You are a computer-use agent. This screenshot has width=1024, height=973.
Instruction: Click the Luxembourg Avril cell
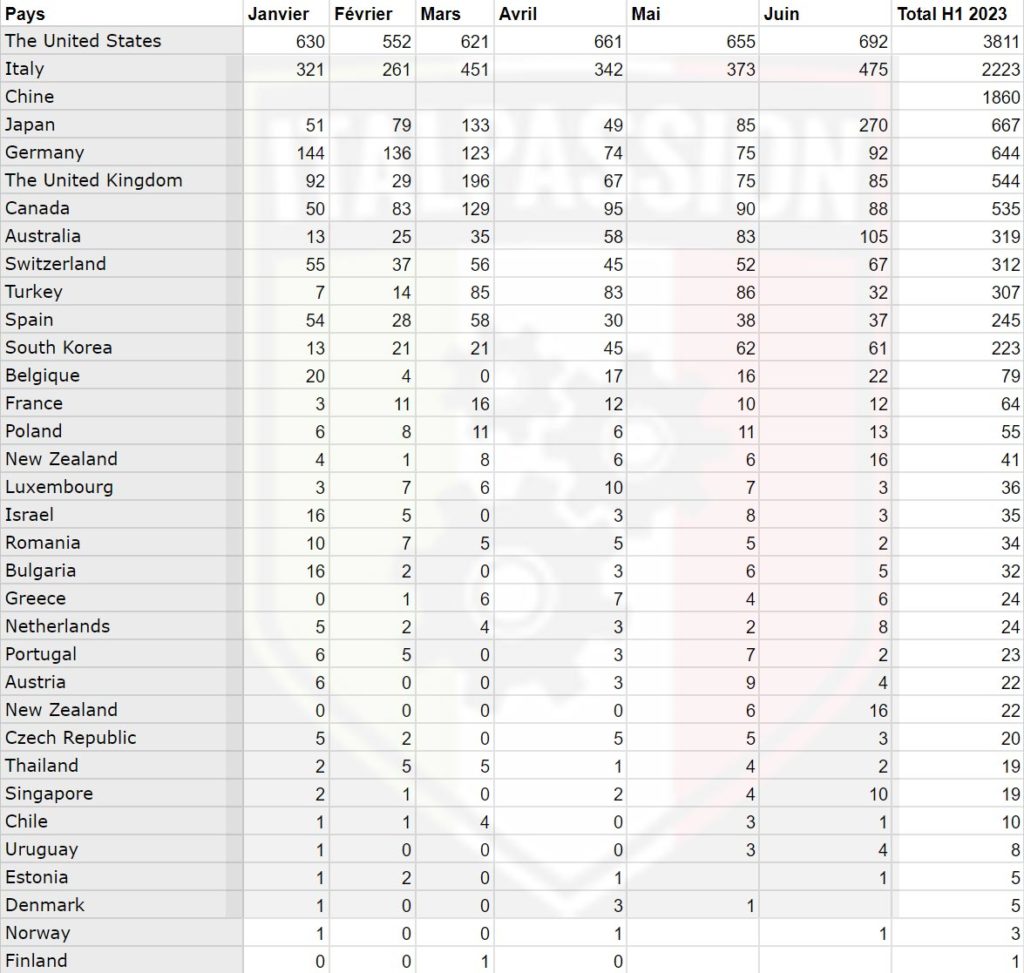612,487
